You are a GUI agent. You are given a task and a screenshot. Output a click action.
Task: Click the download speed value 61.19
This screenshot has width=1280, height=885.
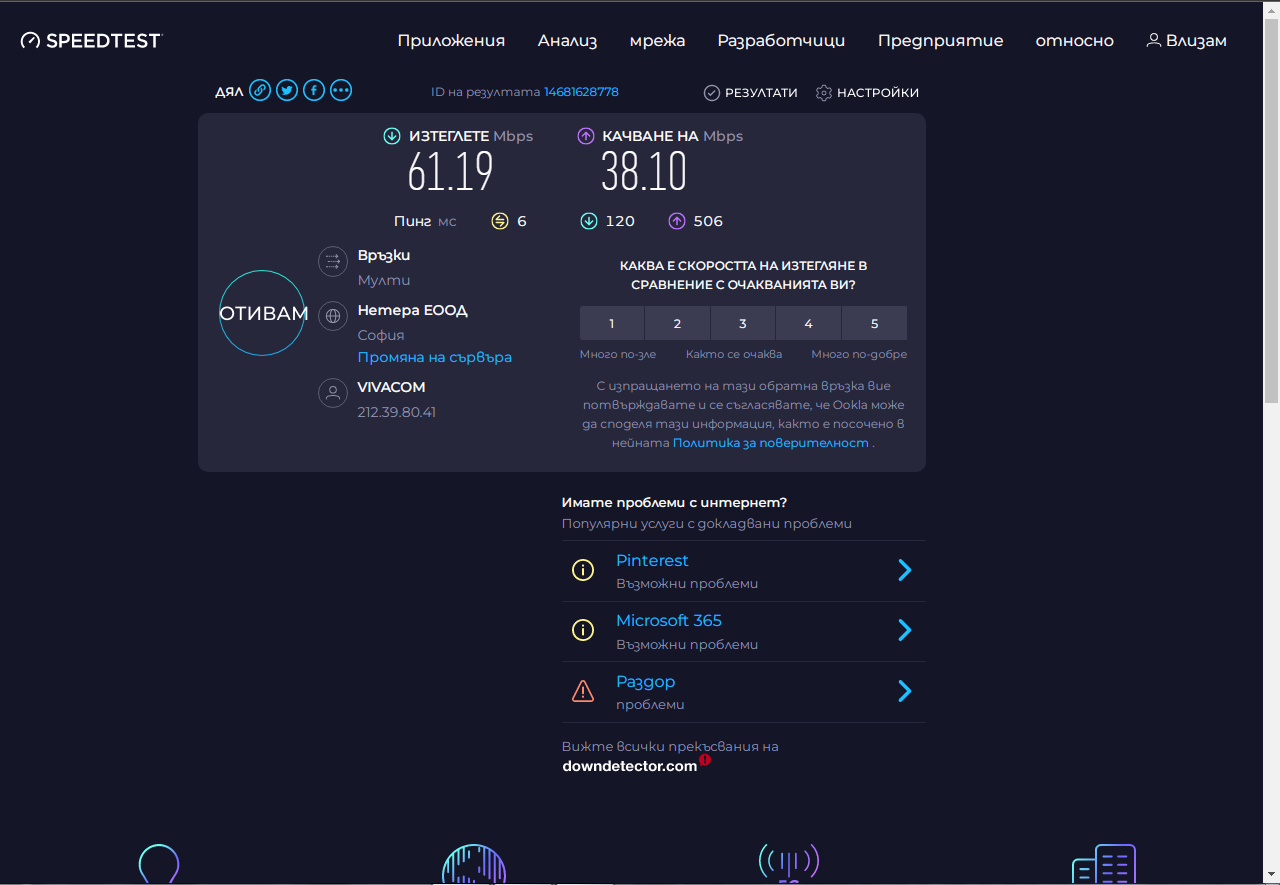point(451,173)
